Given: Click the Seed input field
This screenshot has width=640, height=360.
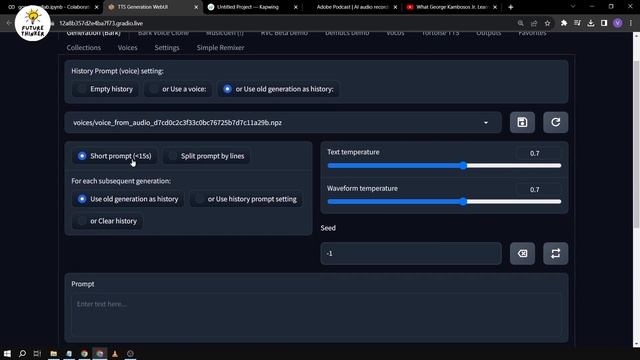Looking at the screenshot, I should [x=411, y=253].
